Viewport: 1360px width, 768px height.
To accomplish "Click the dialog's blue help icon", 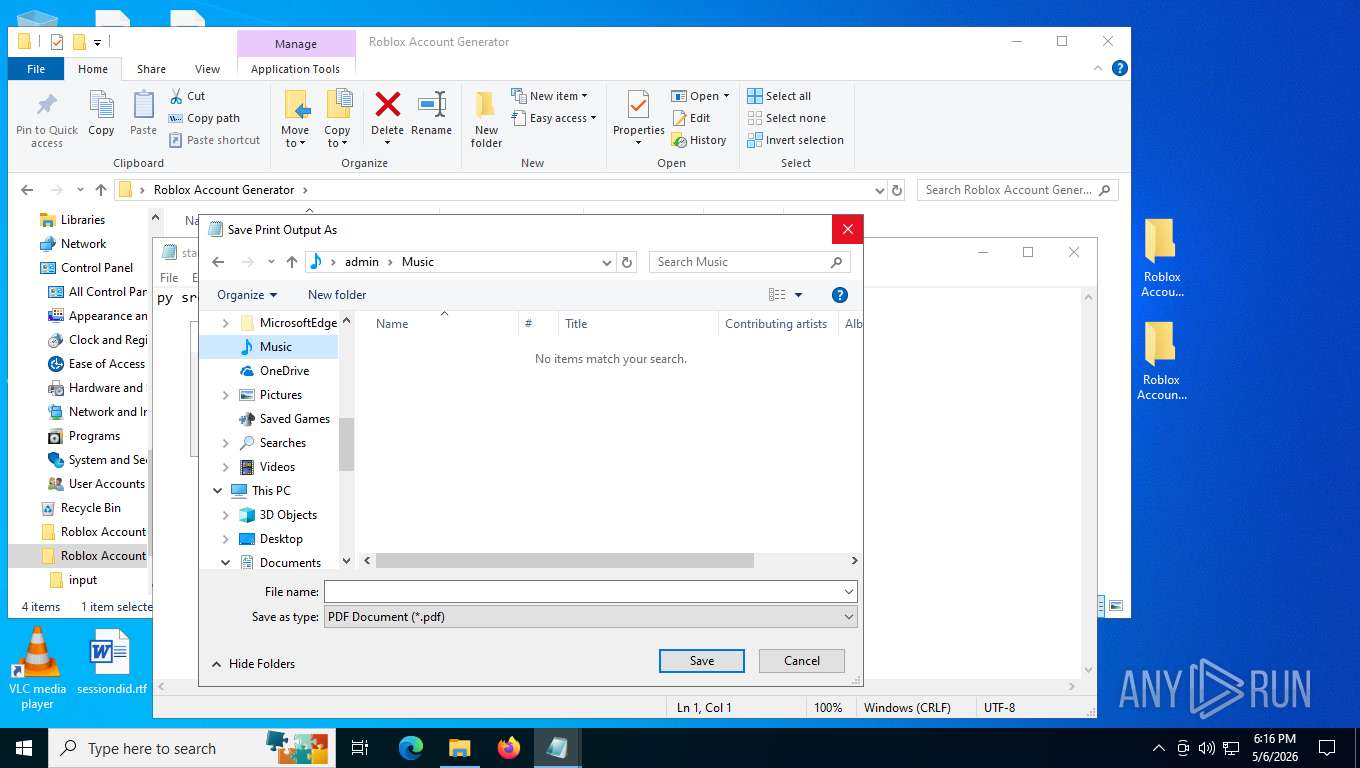I will (840, 295).
